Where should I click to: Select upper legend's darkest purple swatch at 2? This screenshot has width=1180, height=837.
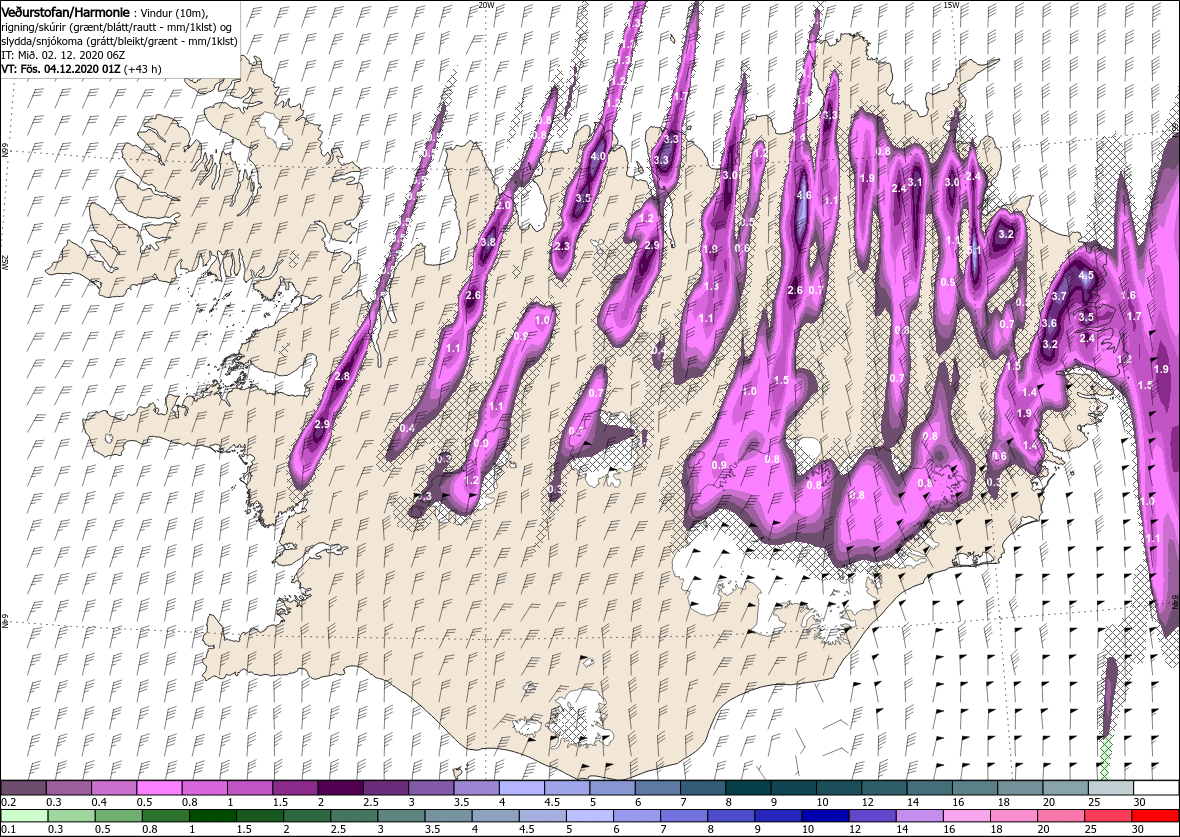click(x=341, y=787)
